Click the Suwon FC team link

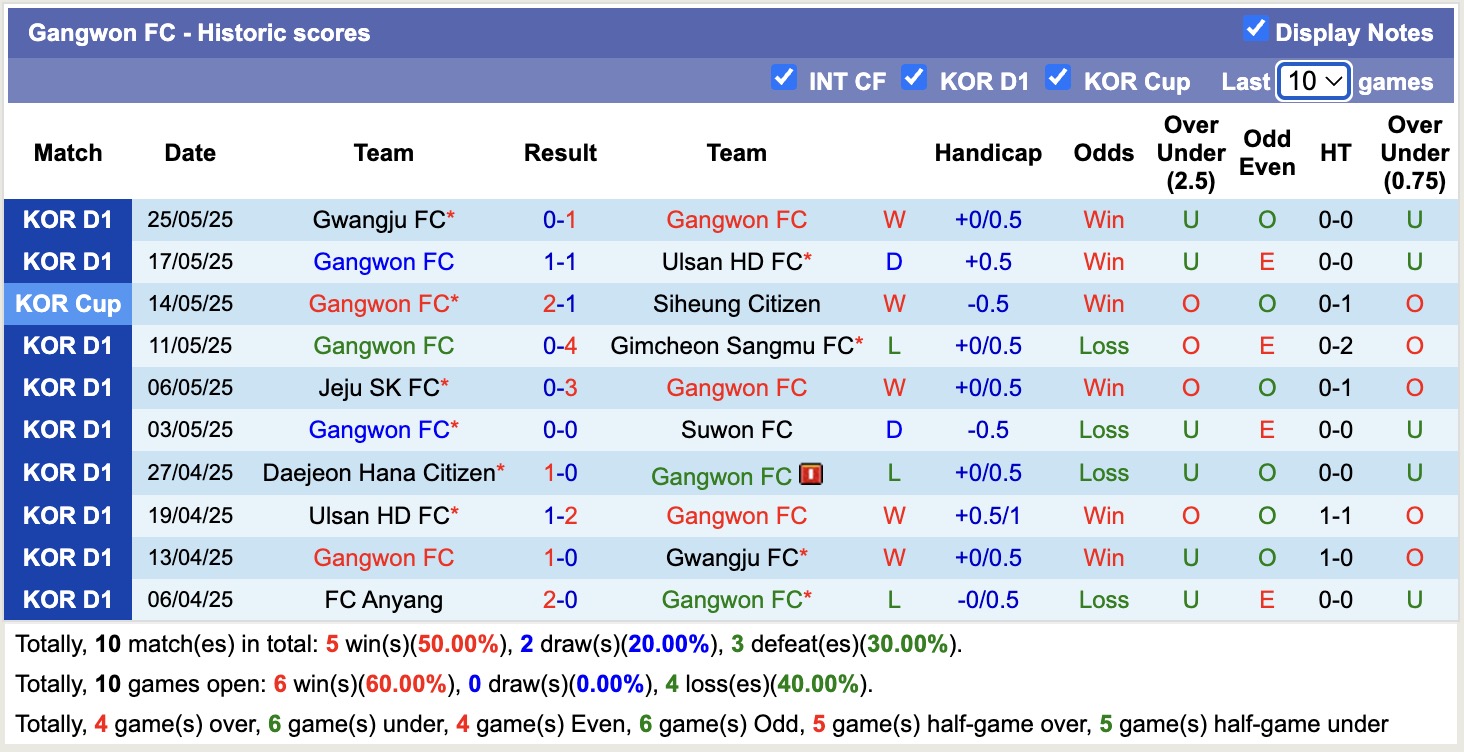[x=736, y=430]
